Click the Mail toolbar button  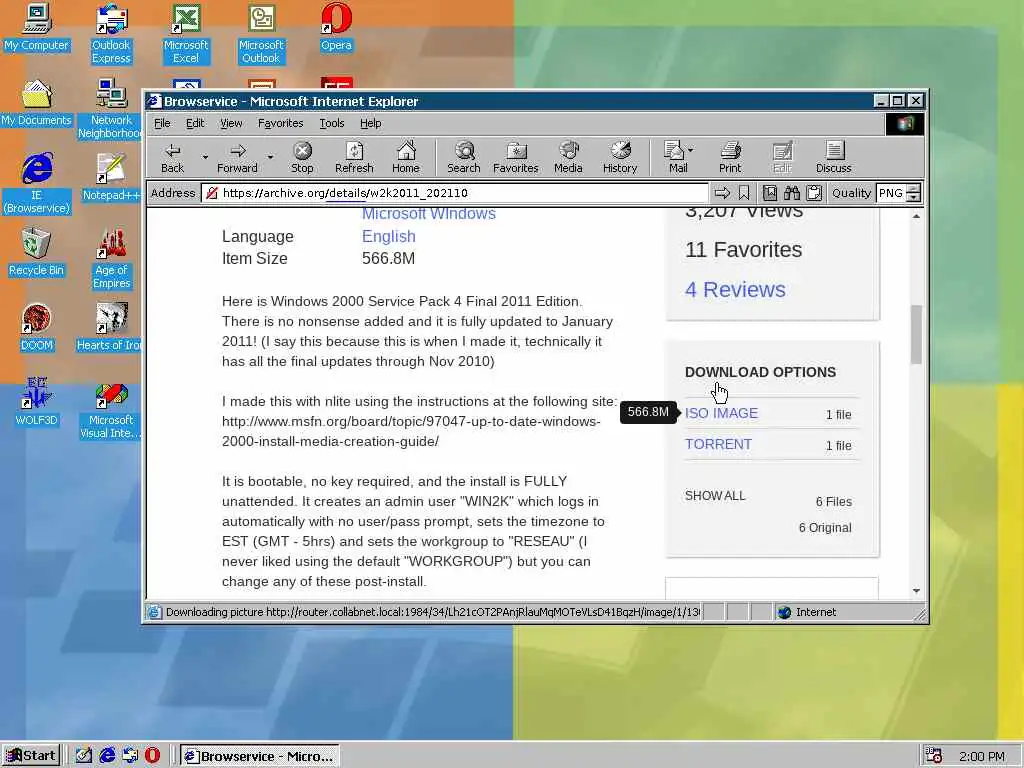[678, 158]
